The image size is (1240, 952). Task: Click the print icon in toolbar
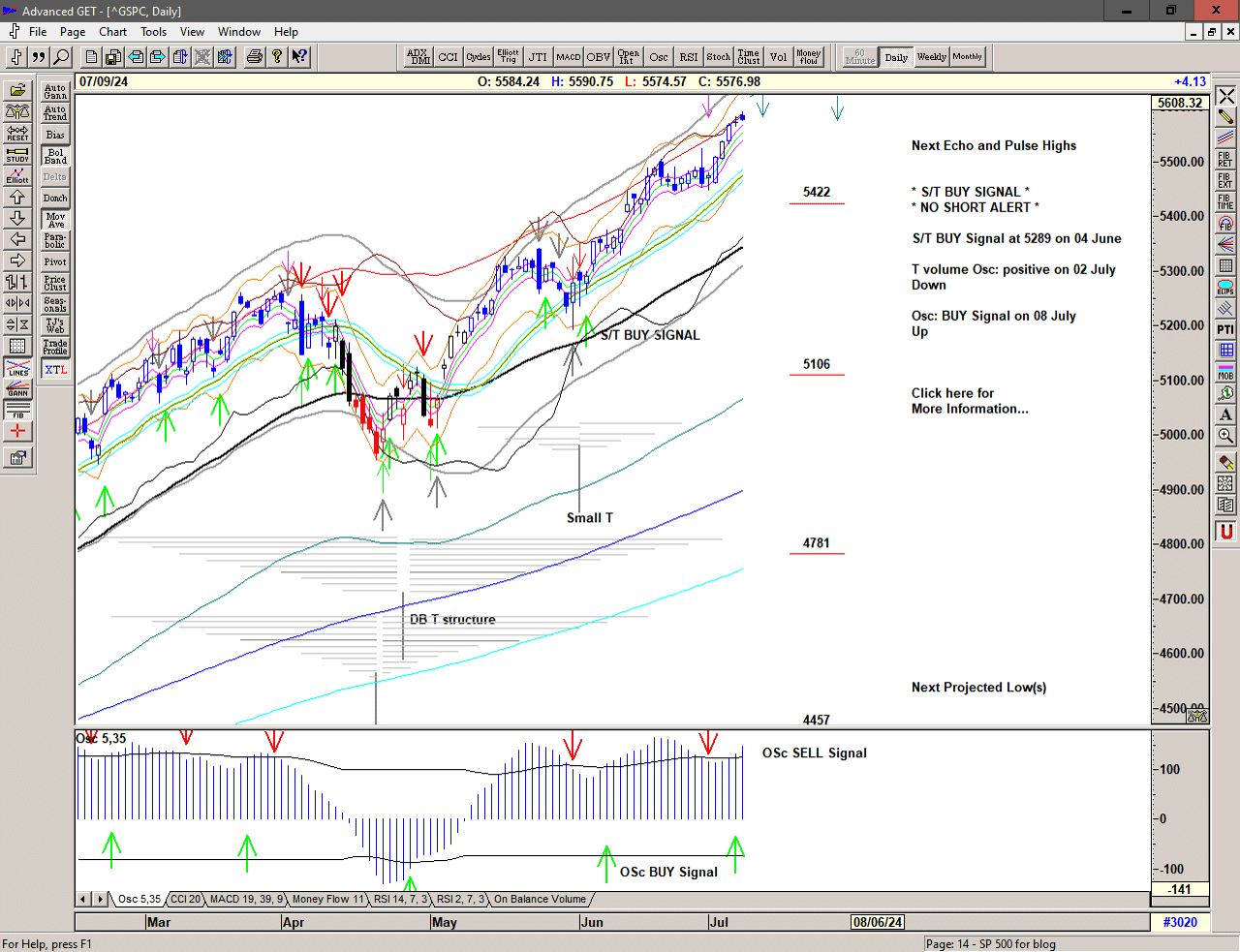pyautogui.click(x=254, y=57)
